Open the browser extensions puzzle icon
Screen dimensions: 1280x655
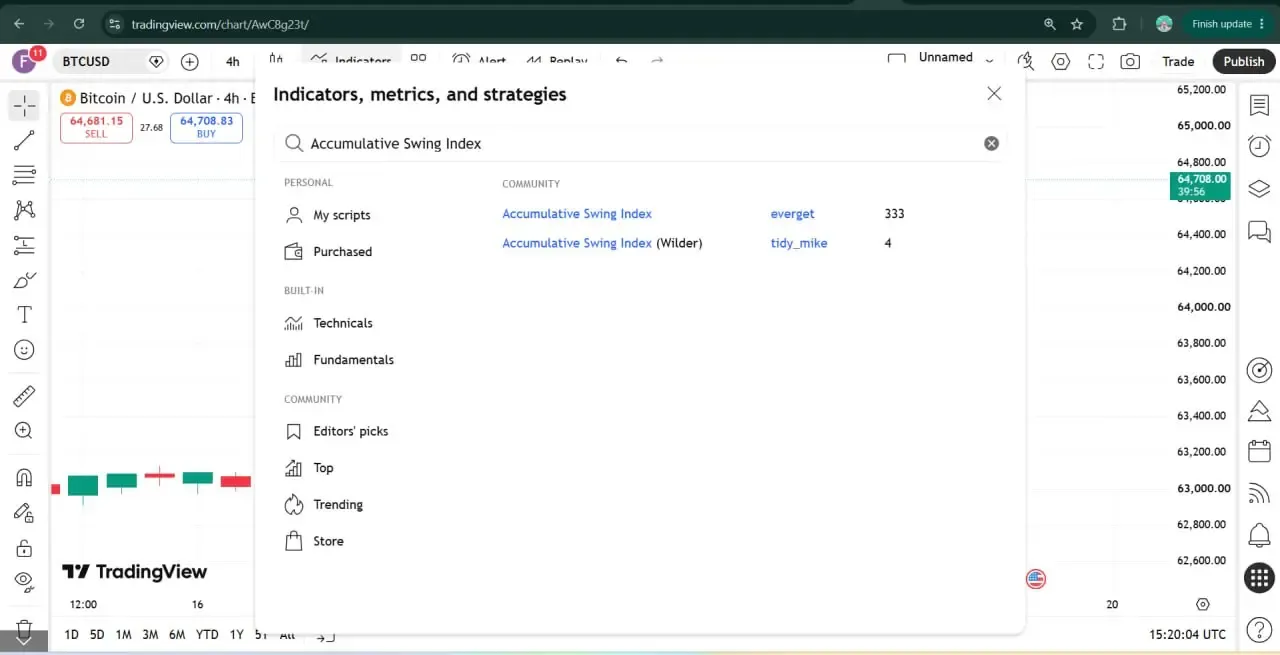(x=1119, y=23)
